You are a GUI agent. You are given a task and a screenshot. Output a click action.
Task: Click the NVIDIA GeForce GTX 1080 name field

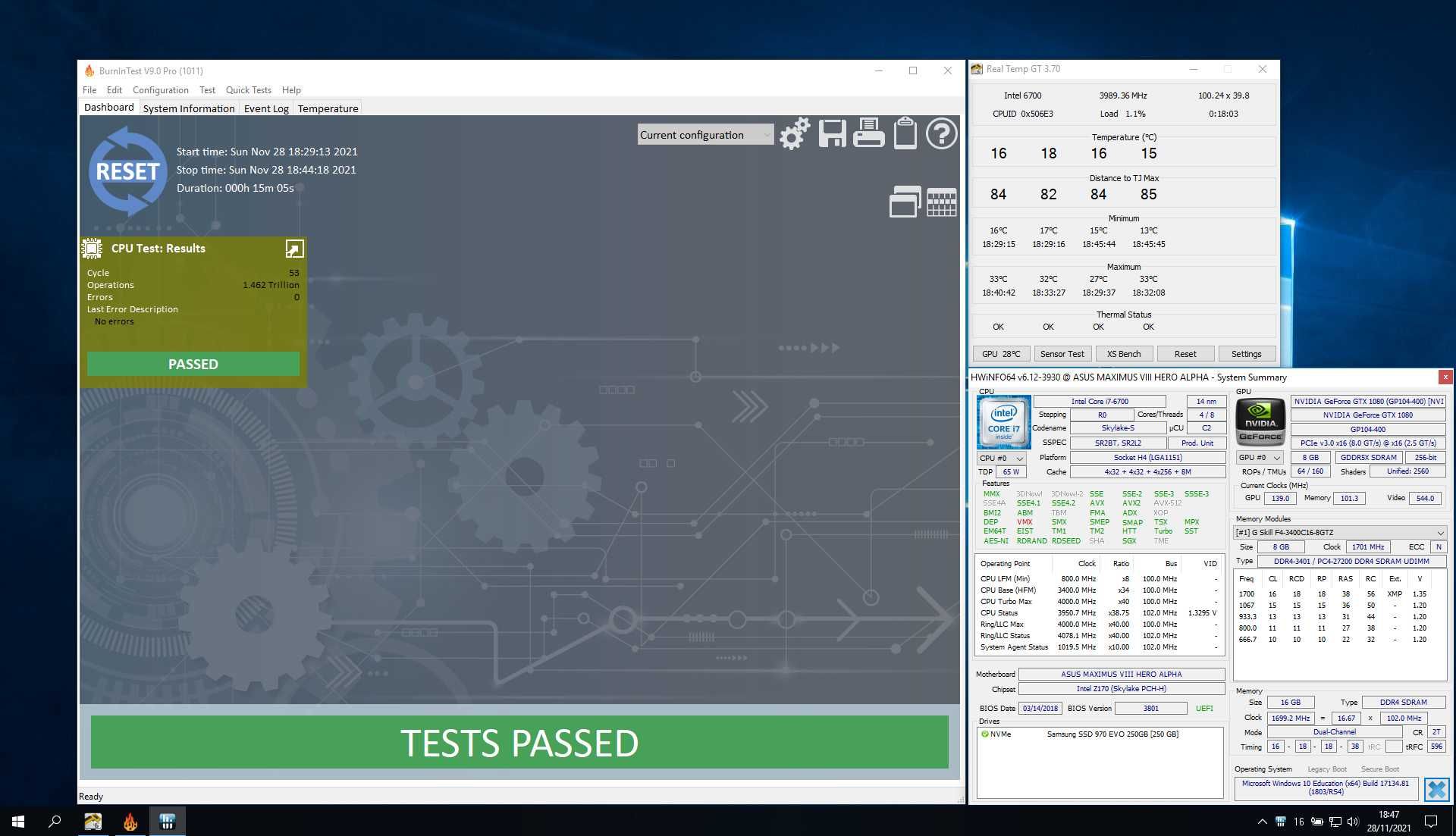click(1368, 415)
